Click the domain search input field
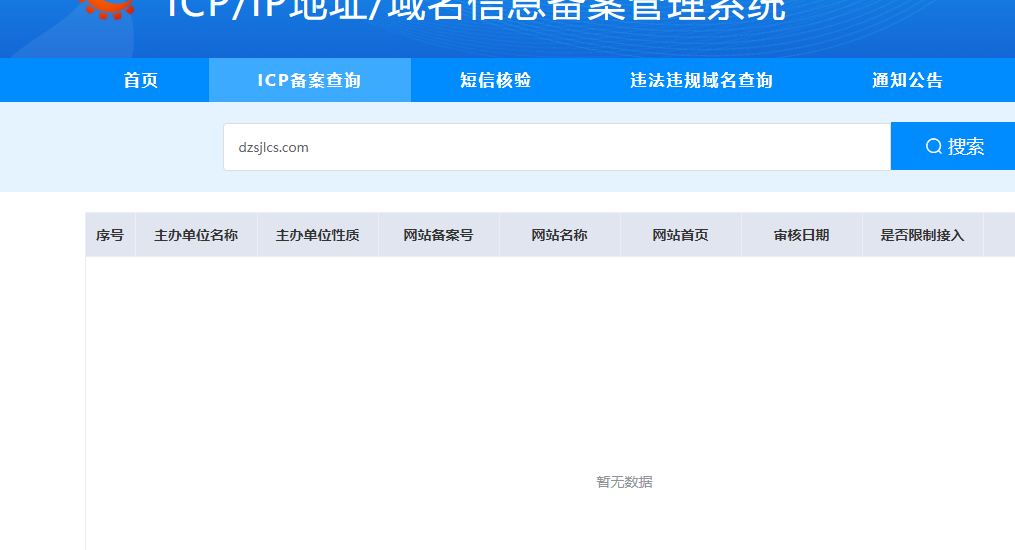The height and width of the screenshot is (550, 1015). pyautogui.click(x=556, y=147)
